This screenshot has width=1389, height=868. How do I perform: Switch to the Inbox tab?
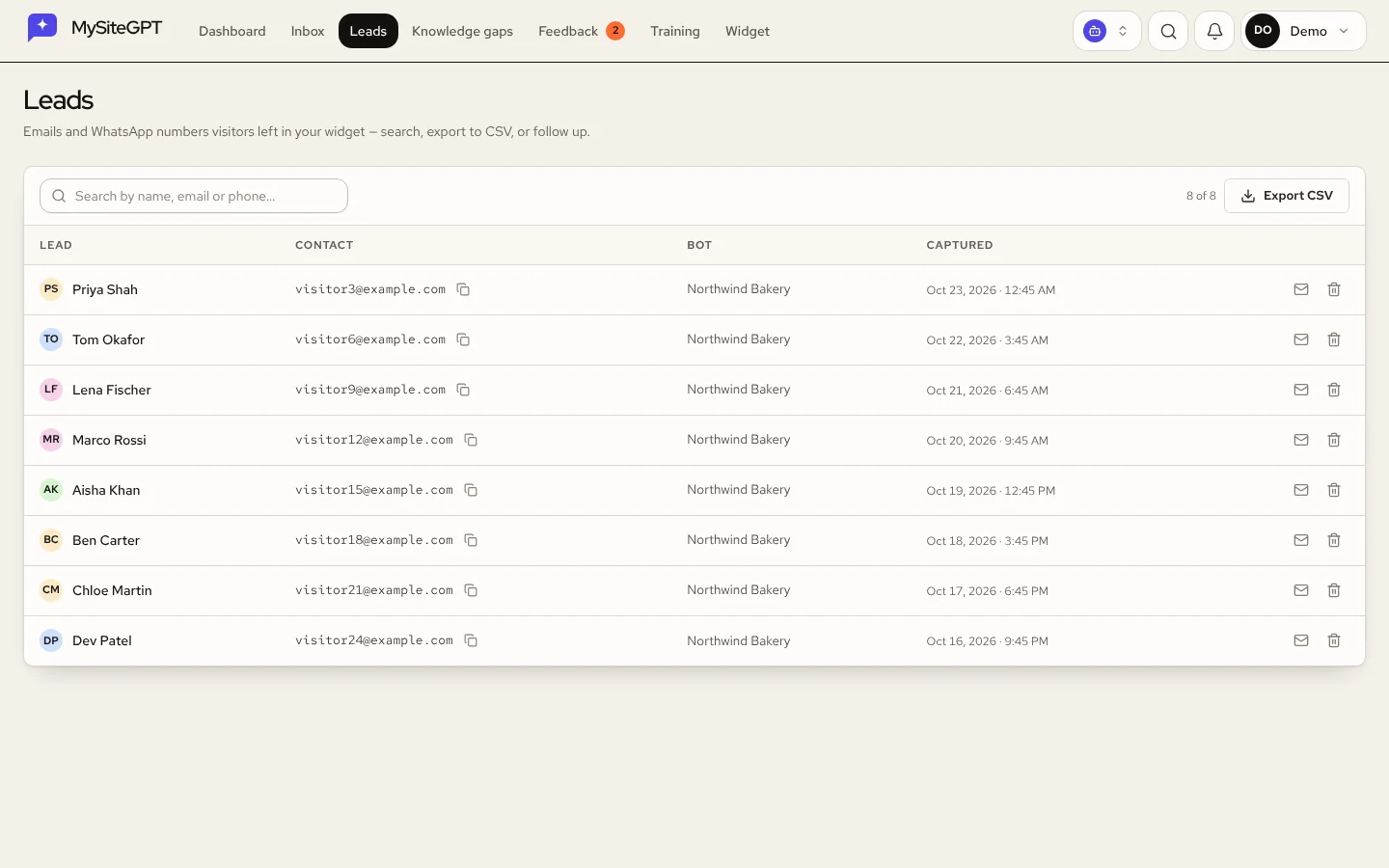click(x=308, y=31)
